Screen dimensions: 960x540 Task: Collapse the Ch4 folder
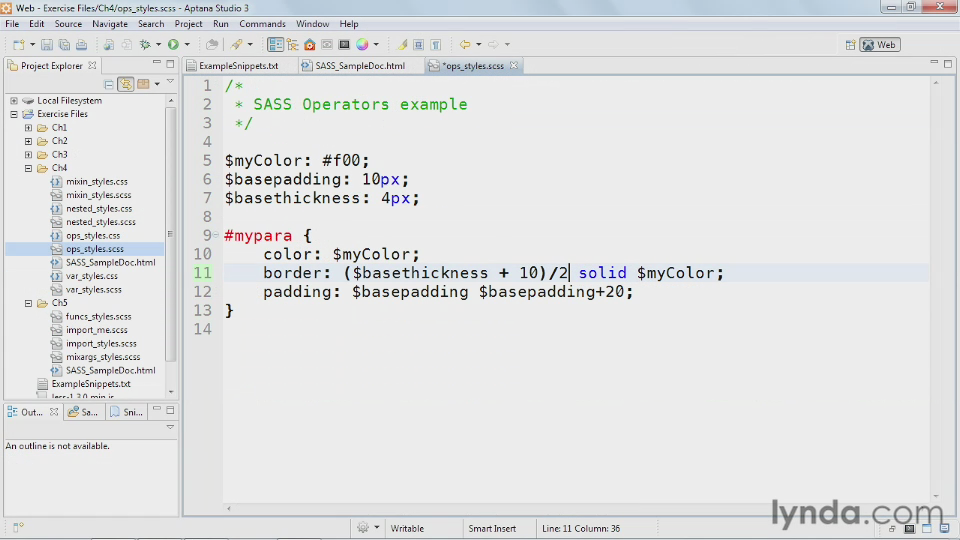(28, 168)
